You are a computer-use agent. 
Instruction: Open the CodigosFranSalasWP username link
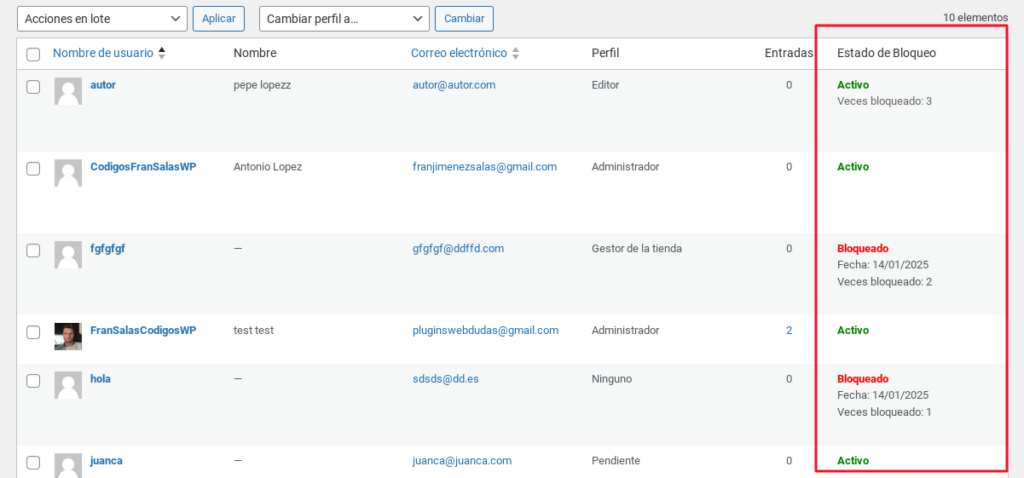click(143, 167)
